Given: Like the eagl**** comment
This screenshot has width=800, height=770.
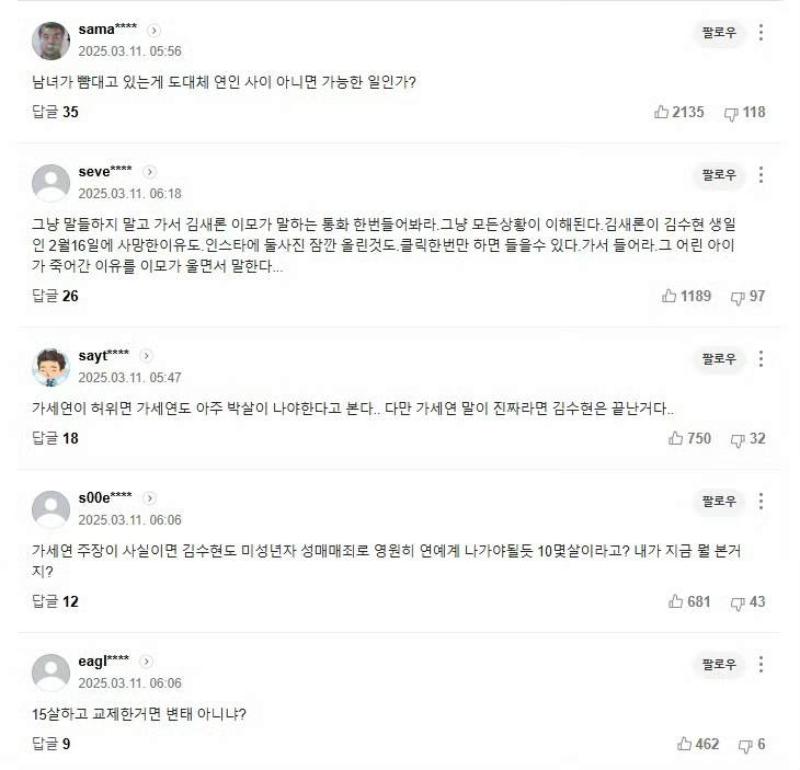Looking at the screenshot, I should click(685, 744).
